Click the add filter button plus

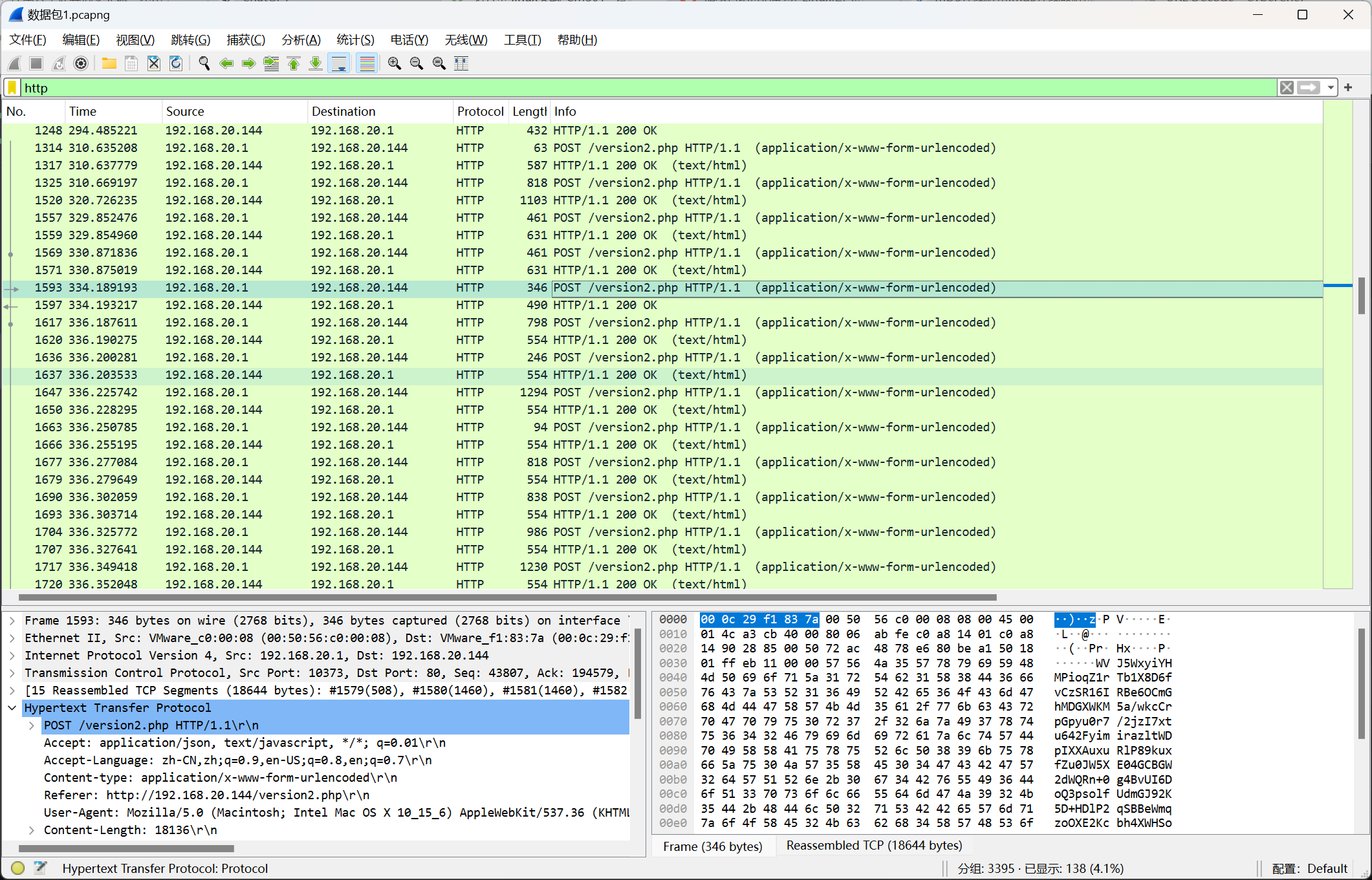tap(1349, 88)
